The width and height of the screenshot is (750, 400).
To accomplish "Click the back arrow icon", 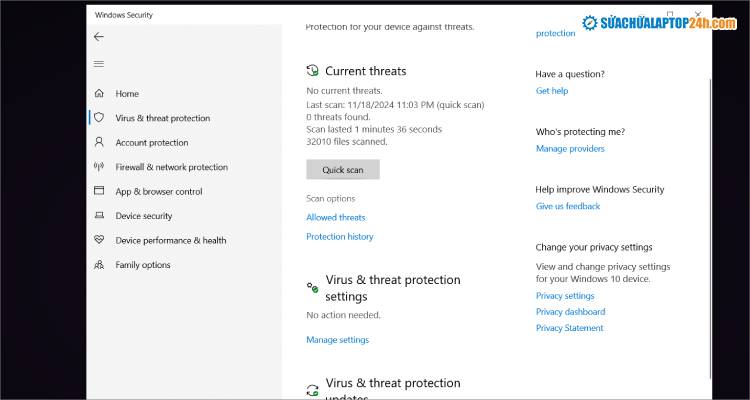I will [98, 37].
